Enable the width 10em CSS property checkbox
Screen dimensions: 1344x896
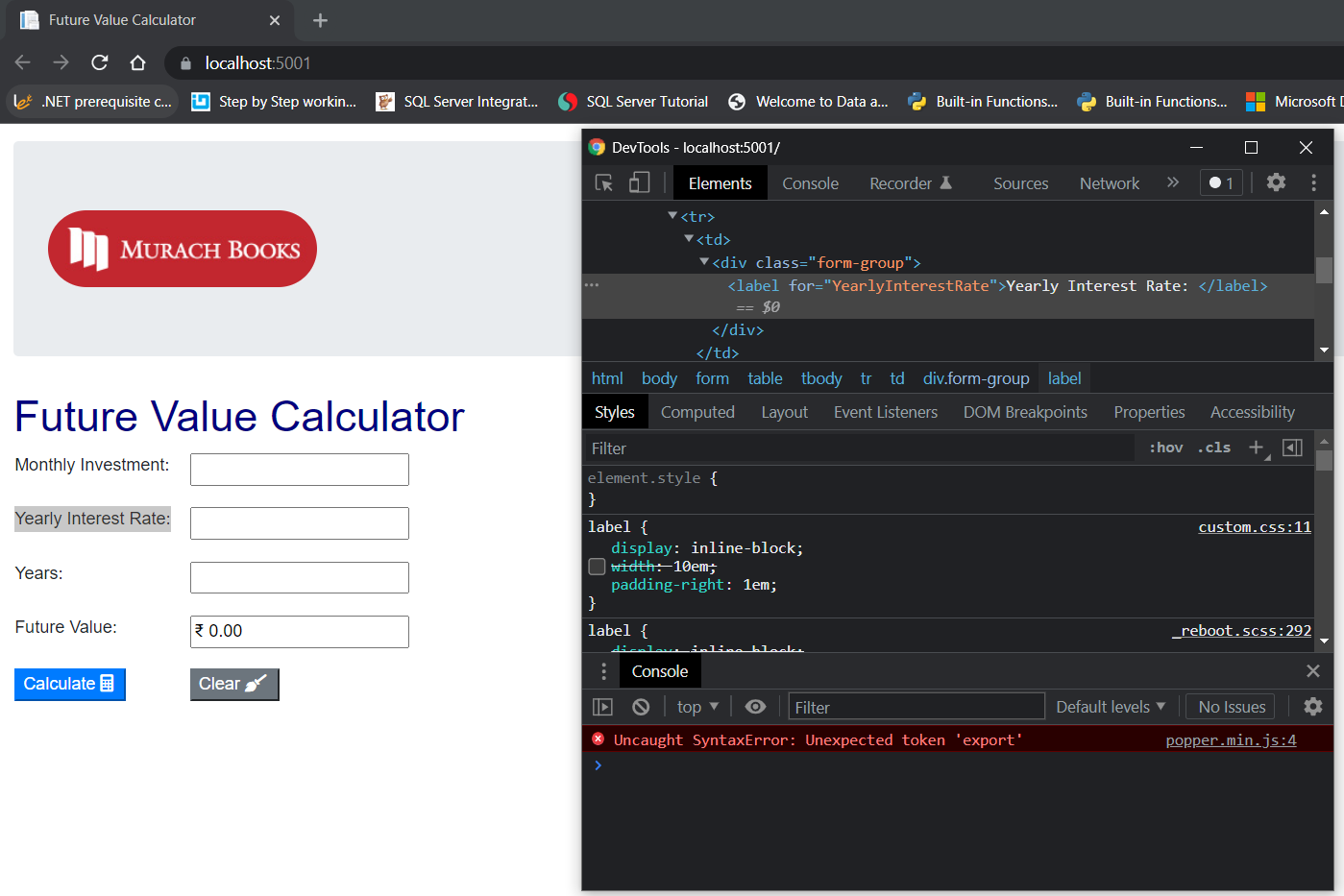pyautogui.click(x=597, y=567)
